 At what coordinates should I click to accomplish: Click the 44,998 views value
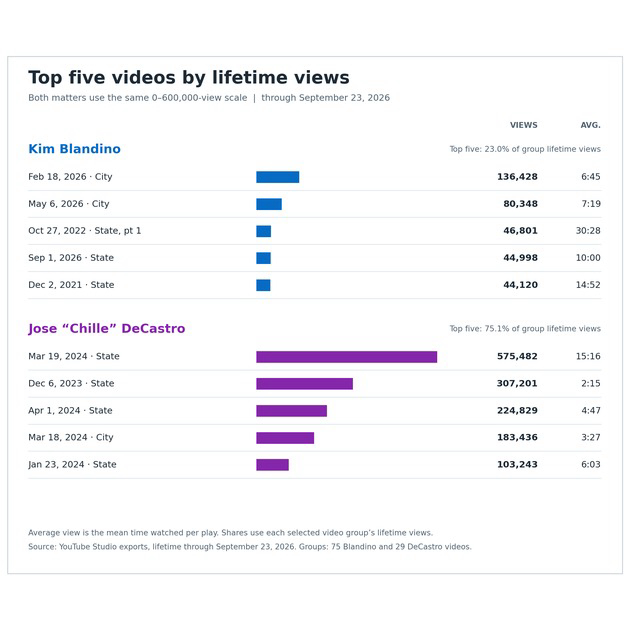520,258
